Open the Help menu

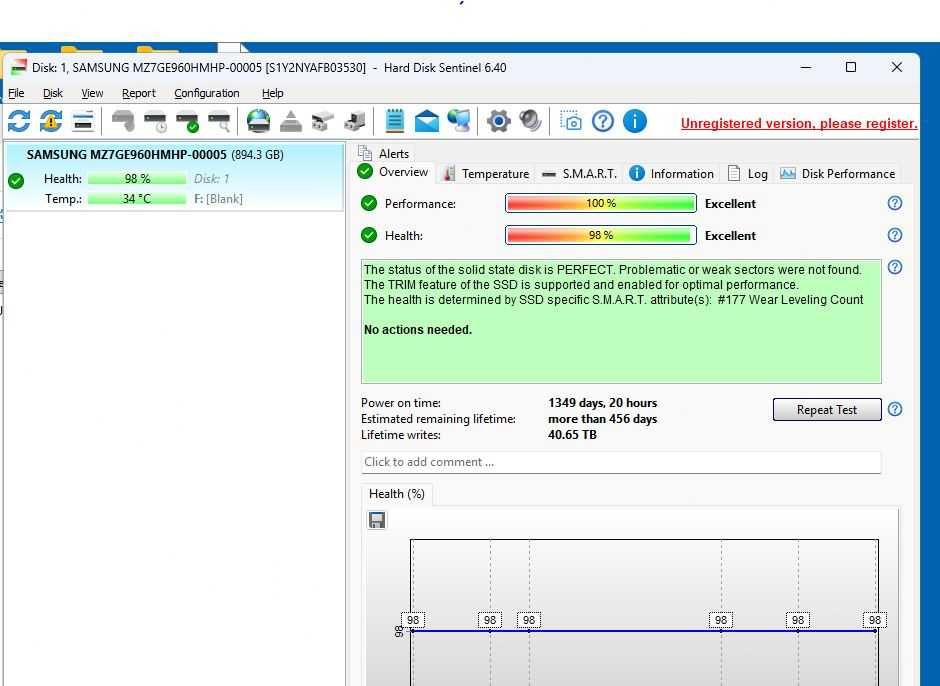coord(273,93)
